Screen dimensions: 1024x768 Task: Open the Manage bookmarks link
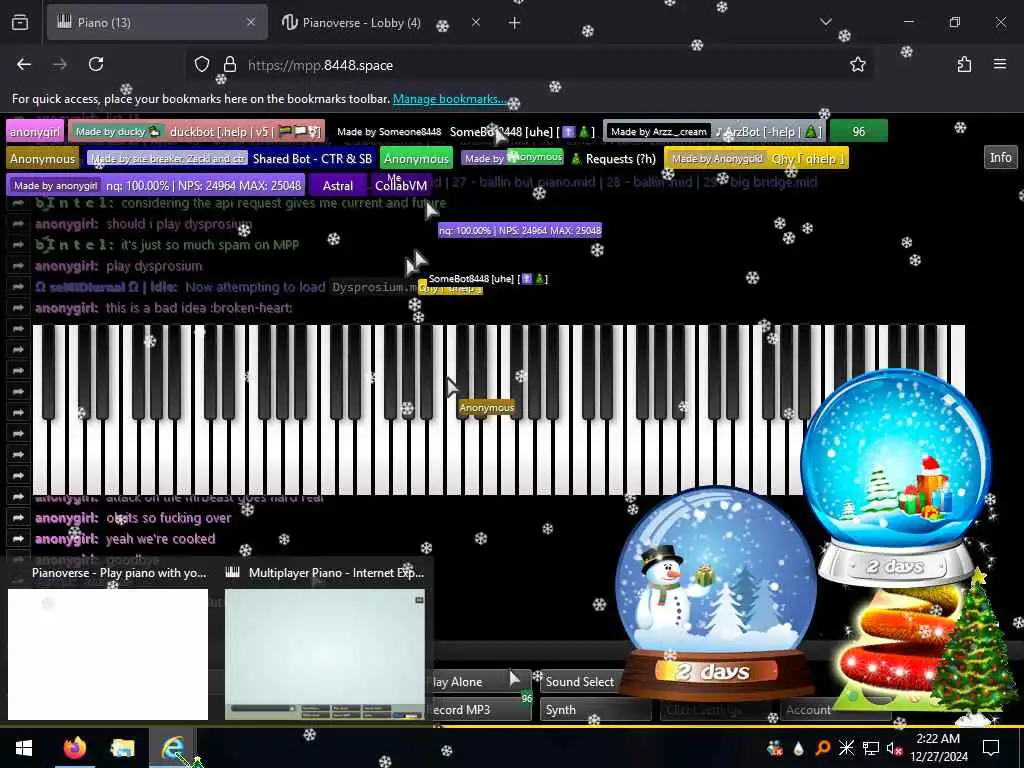449,99
